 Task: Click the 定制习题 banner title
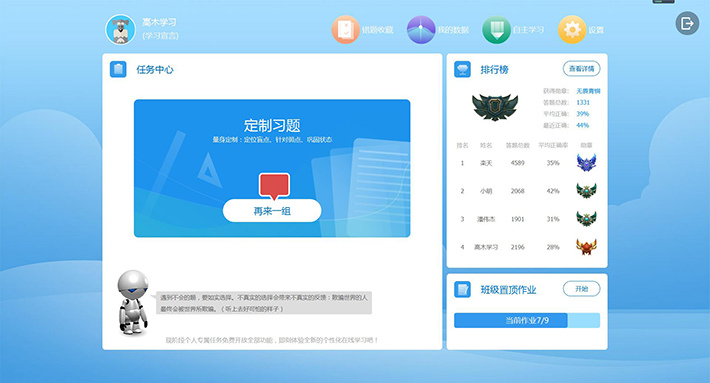(x=272, y=125)
